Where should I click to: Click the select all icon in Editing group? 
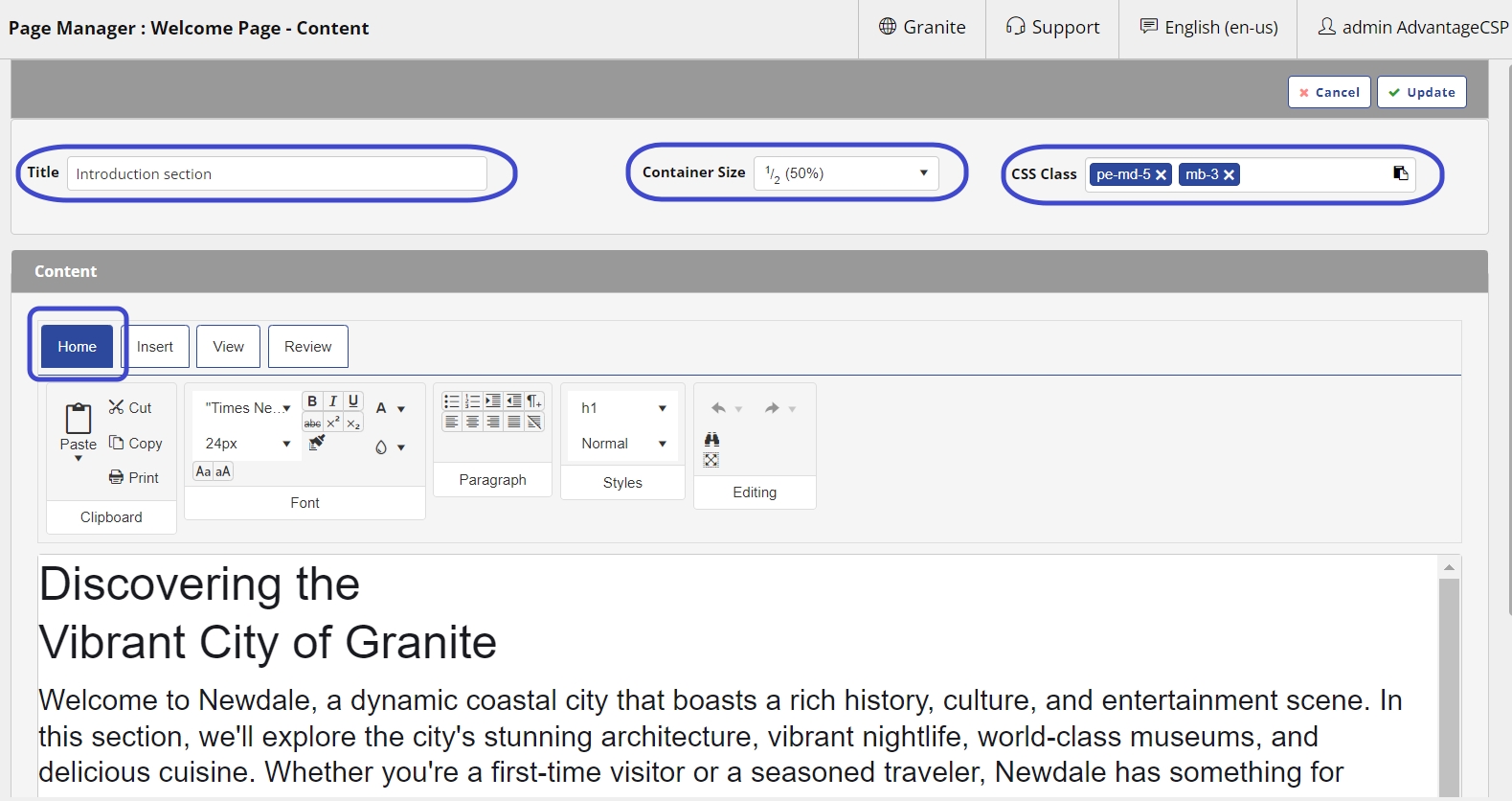point(711,460)
